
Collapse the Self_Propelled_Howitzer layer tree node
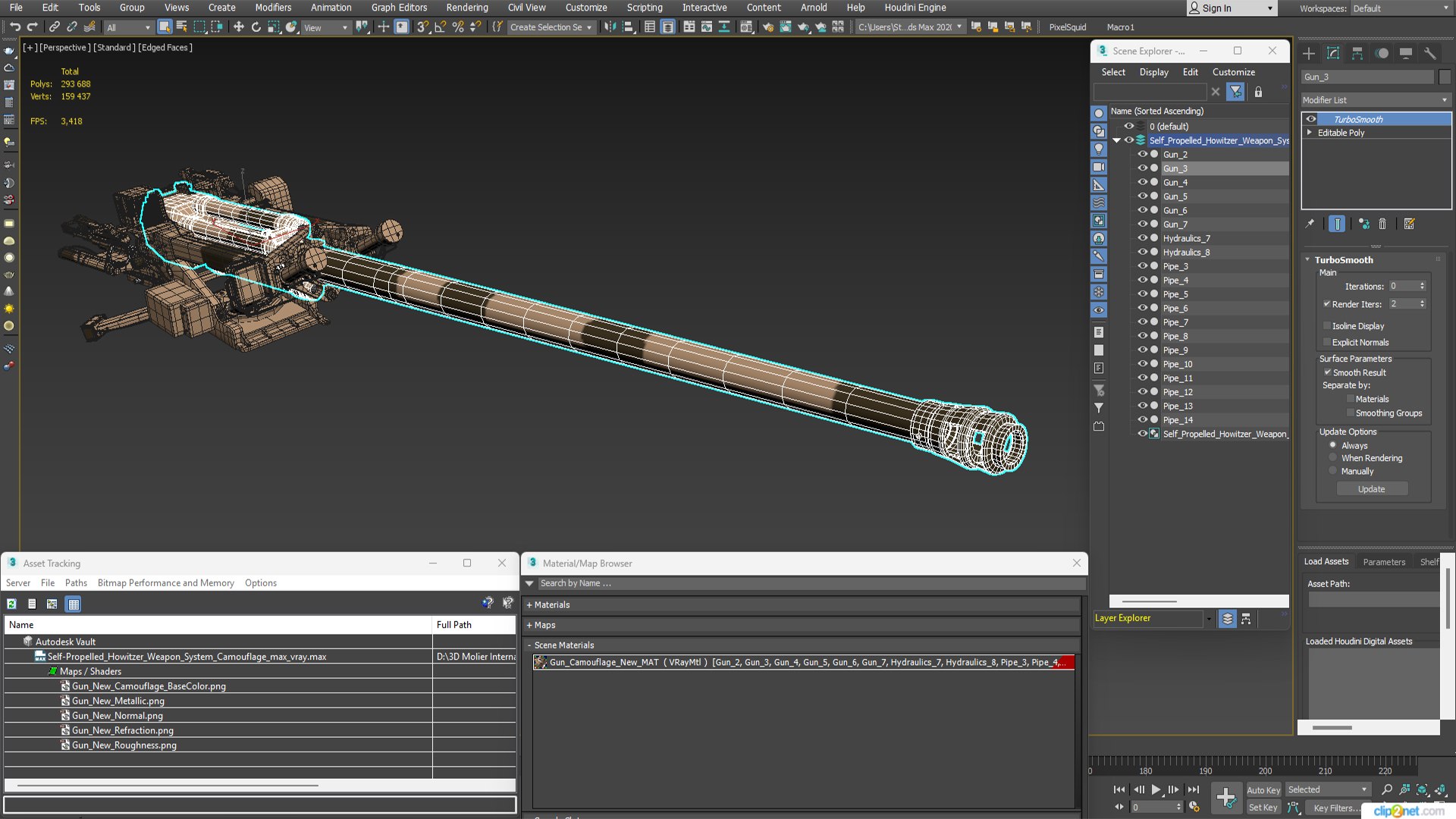click(x=1116, y=140)
